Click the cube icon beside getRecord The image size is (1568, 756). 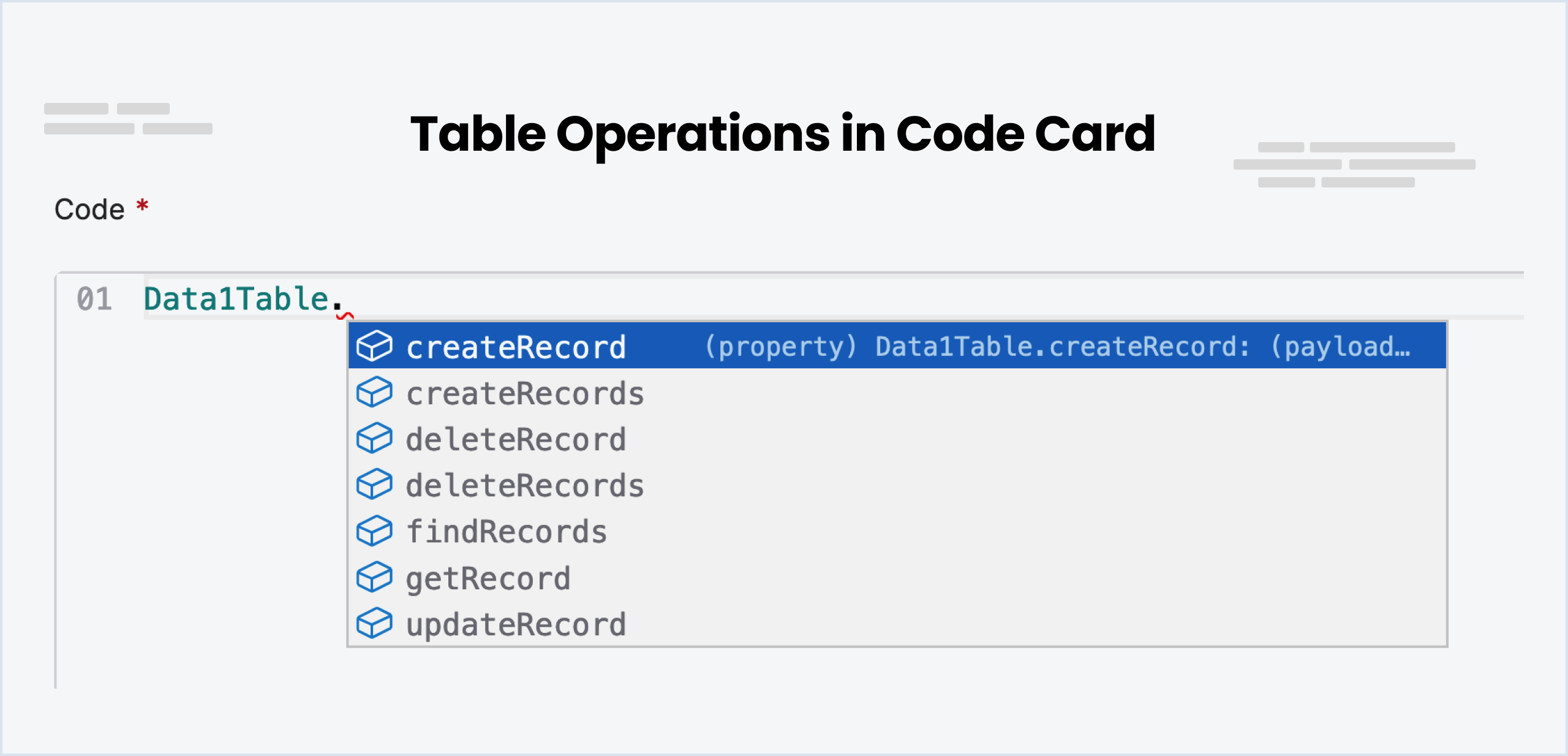coord(374,577)
